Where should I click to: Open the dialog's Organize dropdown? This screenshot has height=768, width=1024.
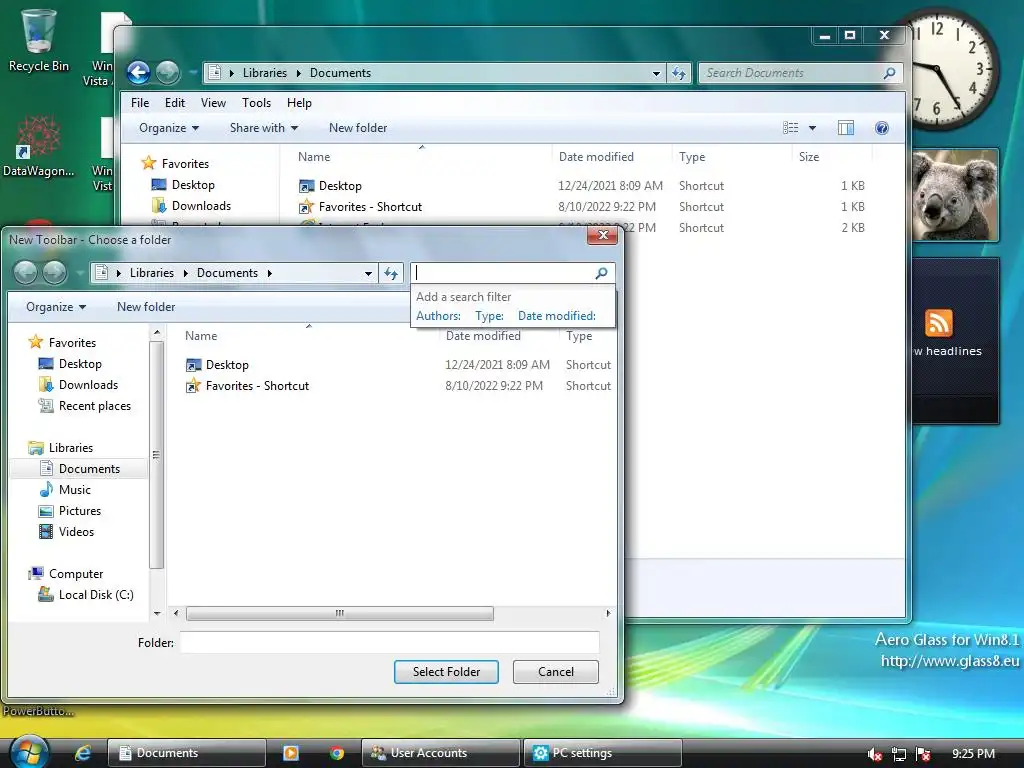[x=56, y=307]
